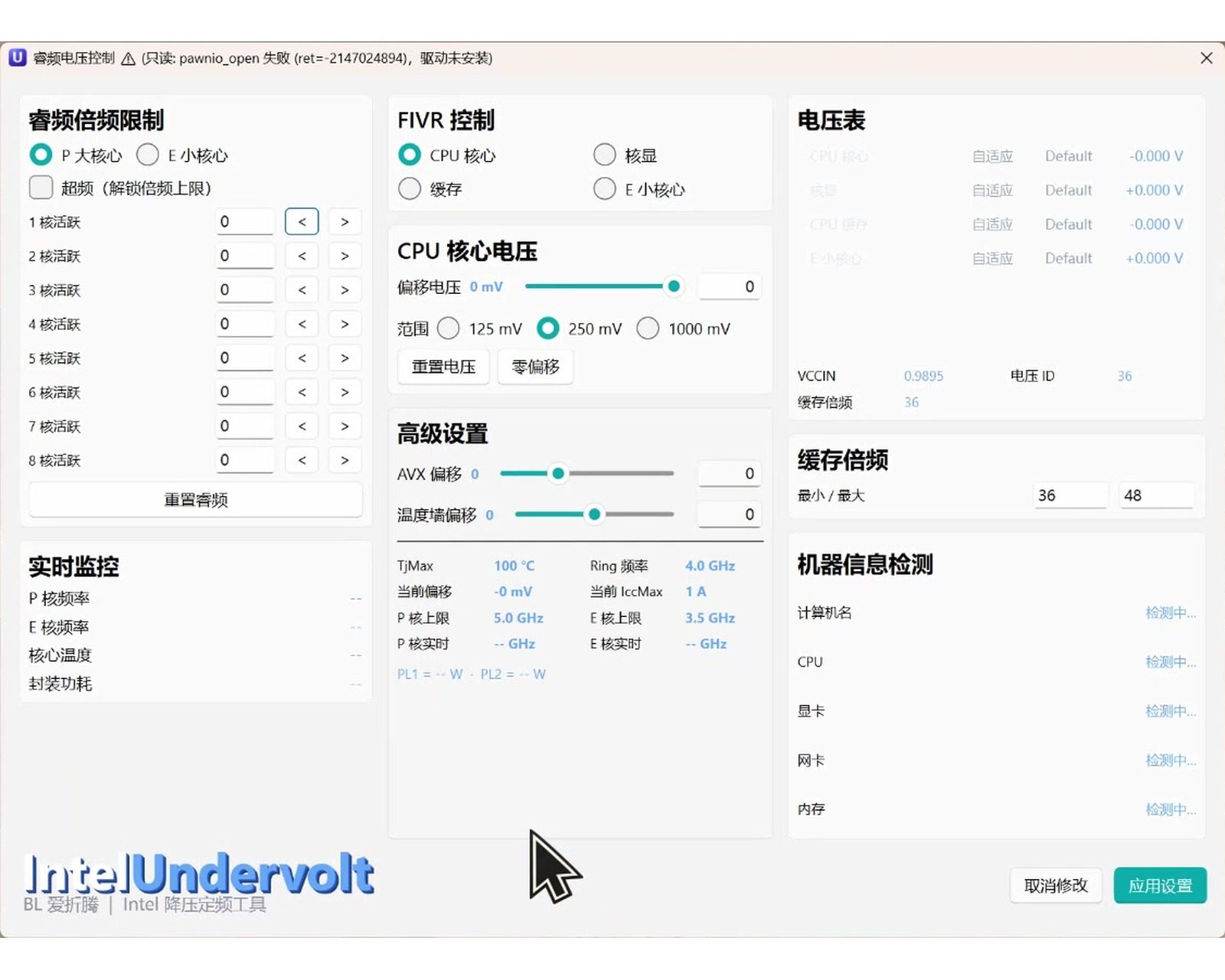Decrease the 6 核活跃 ratio with < button
Viewport: 1225px width, 980px height.
(302, 392)
